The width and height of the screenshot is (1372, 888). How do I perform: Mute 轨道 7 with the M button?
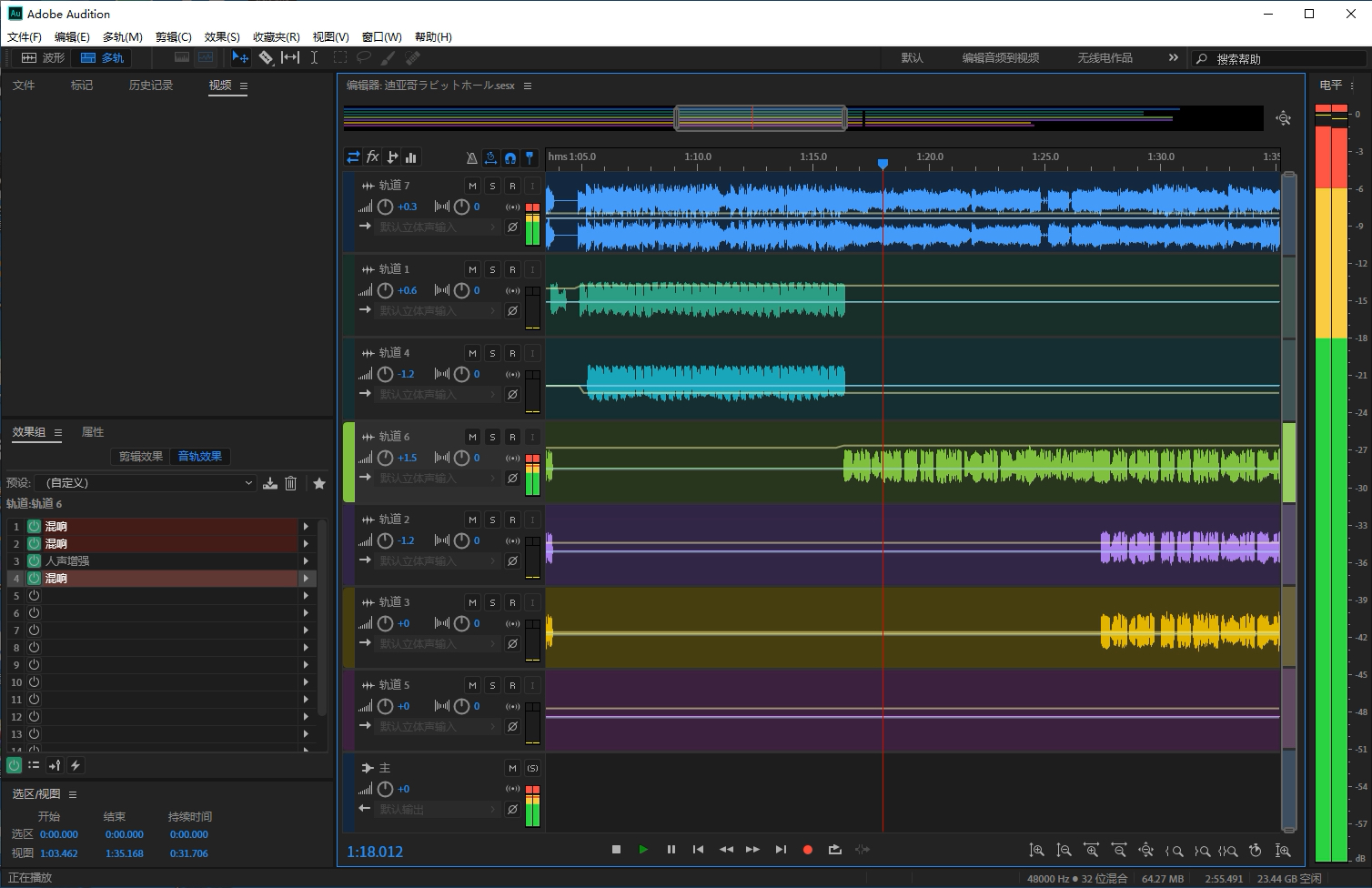472,186
